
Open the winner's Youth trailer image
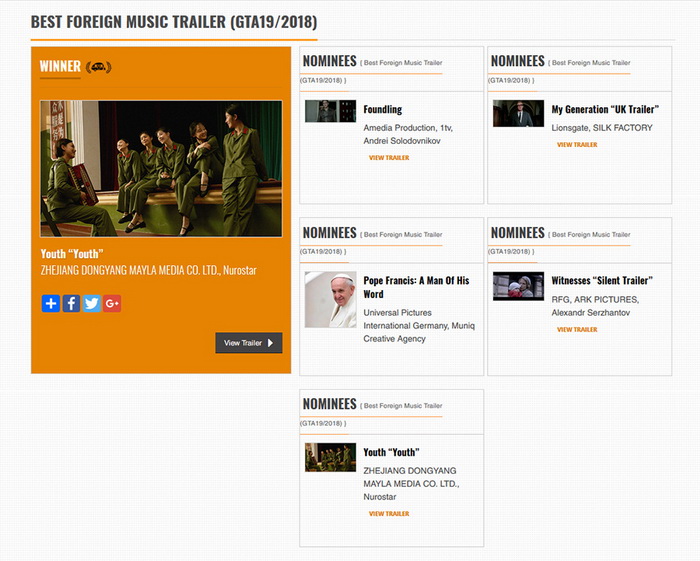click(161, 168)
